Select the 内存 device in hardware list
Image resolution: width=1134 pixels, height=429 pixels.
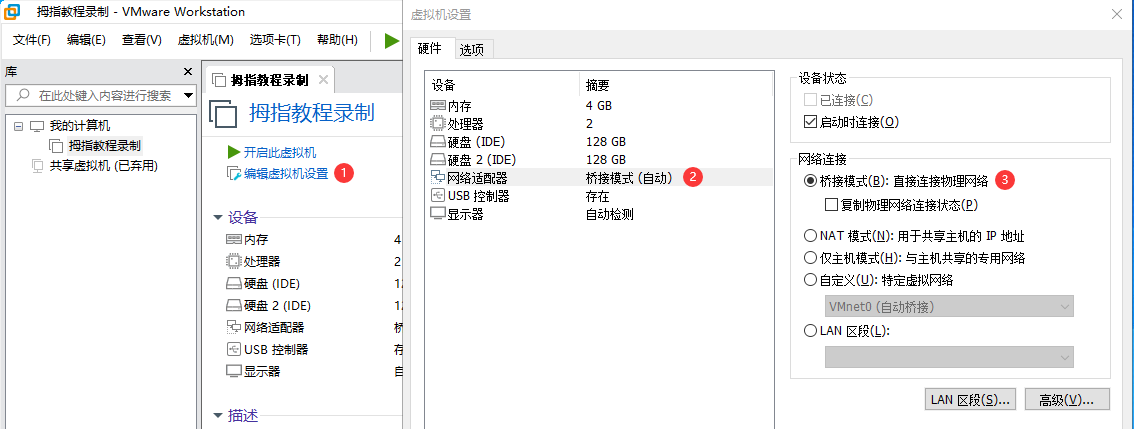click(459, 105)
